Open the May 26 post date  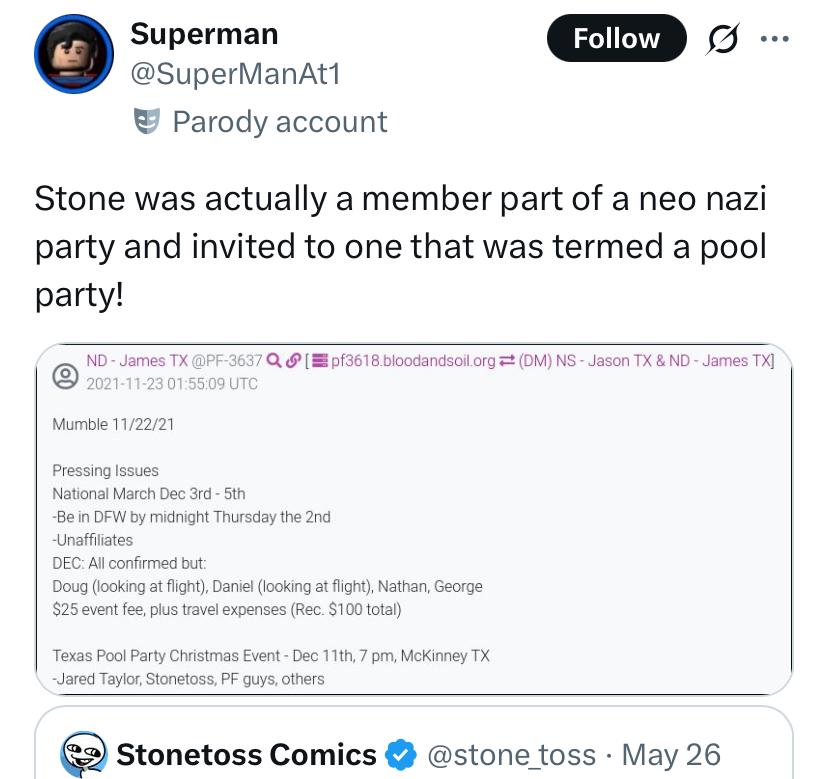671,755
